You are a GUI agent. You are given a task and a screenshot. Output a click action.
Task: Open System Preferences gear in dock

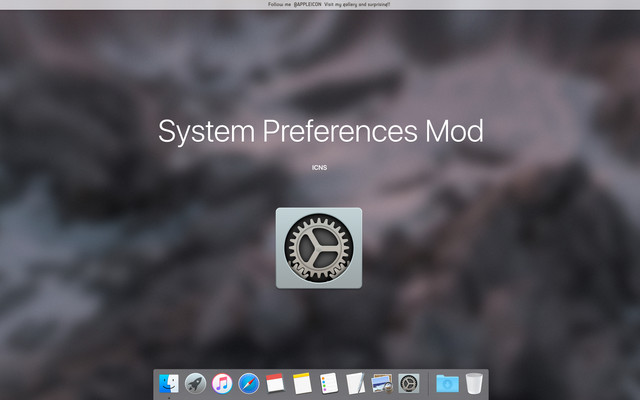[x=409, y=384]
